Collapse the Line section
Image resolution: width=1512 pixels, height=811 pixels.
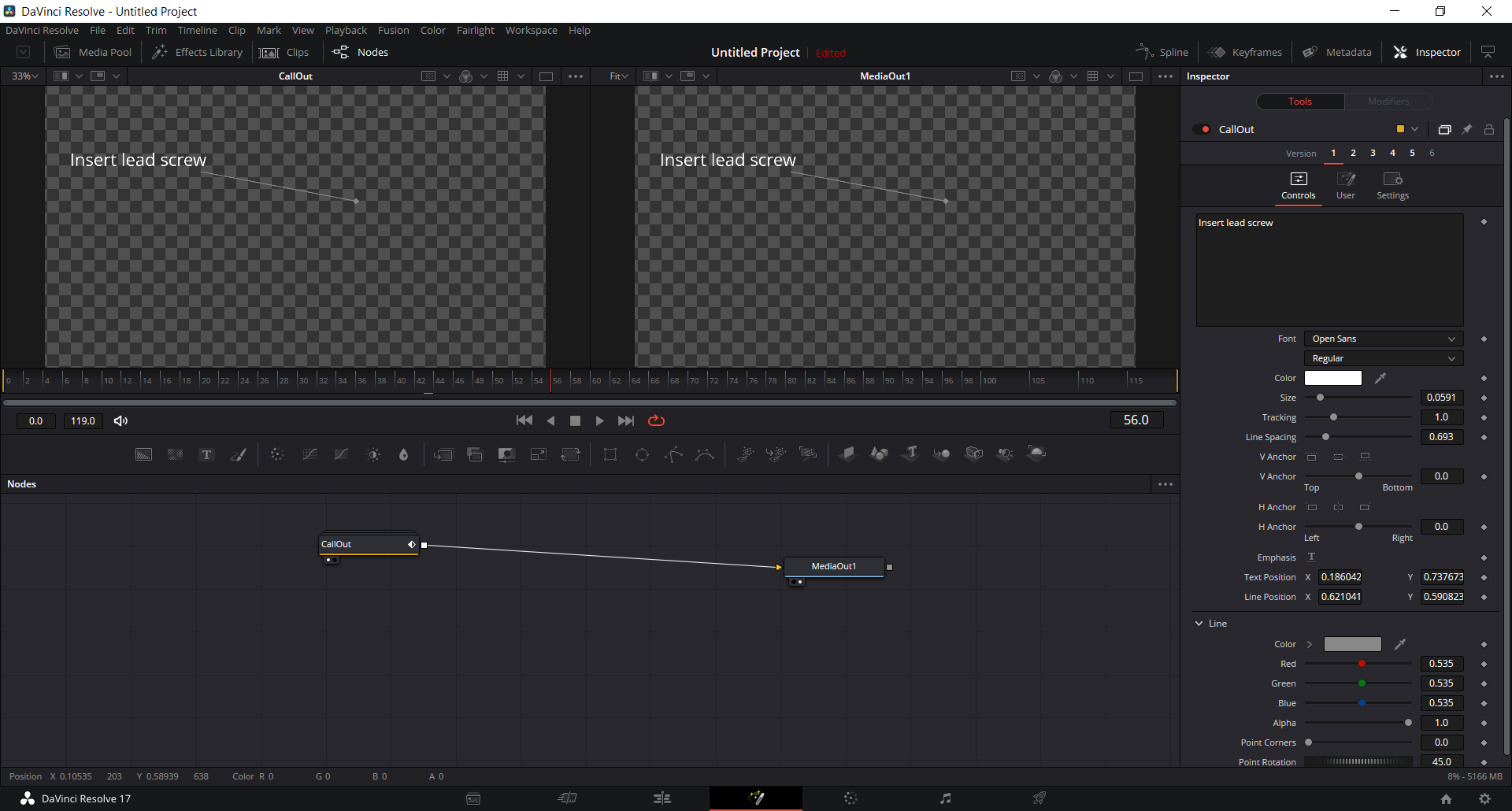(x=1199, y=624)
